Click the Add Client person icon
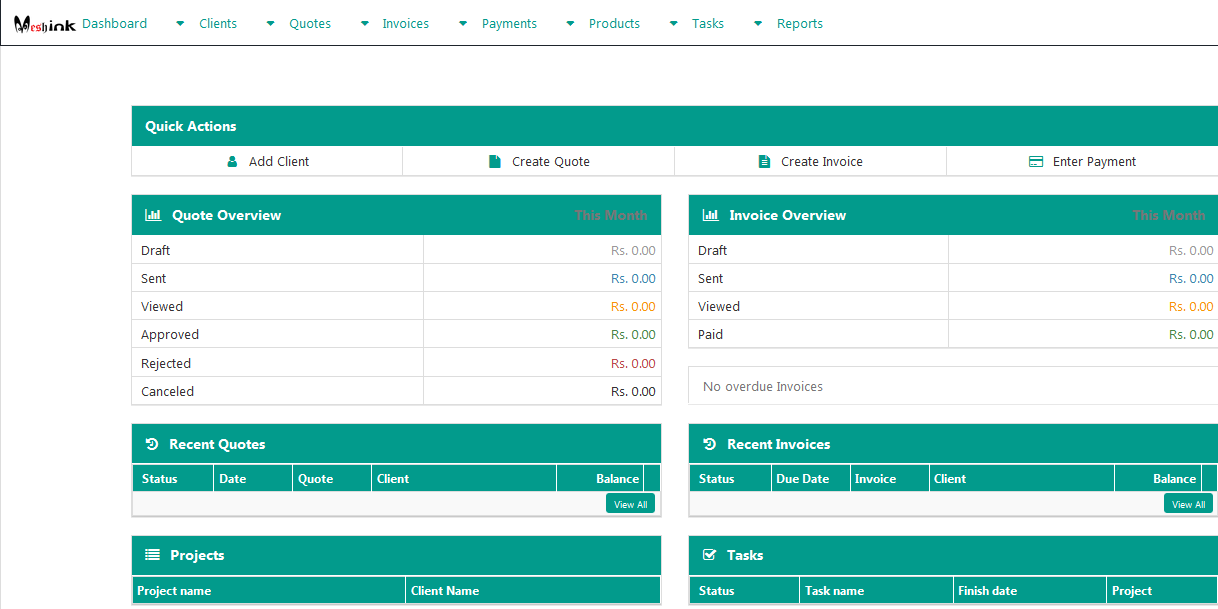Viewport: 1218px width, 609px height. (x=233, y=162)
